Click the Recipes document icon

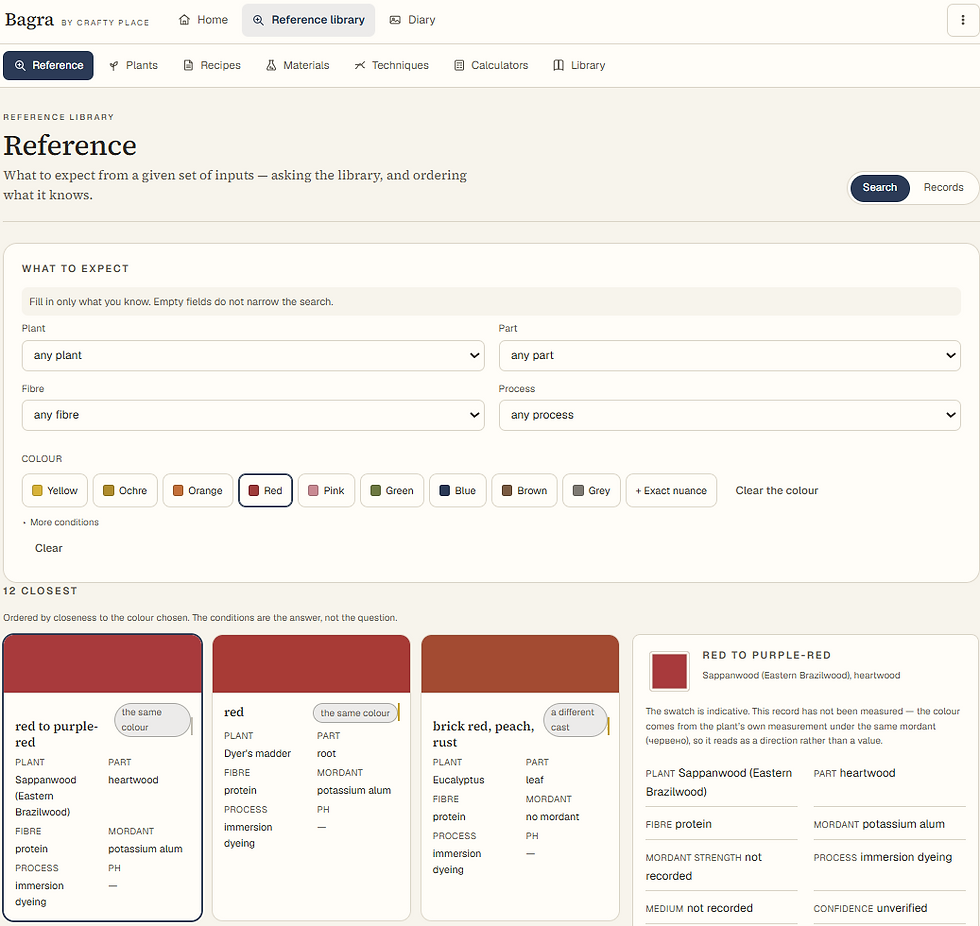(188, 66)
